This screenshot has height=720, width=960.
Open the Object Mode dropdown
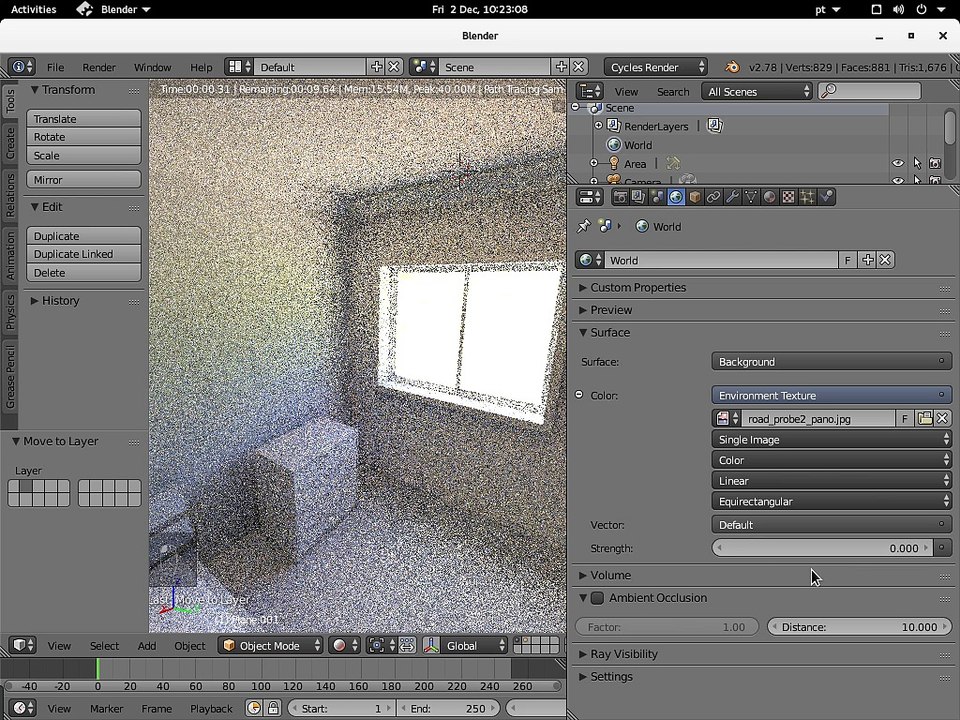pos(270,645)
